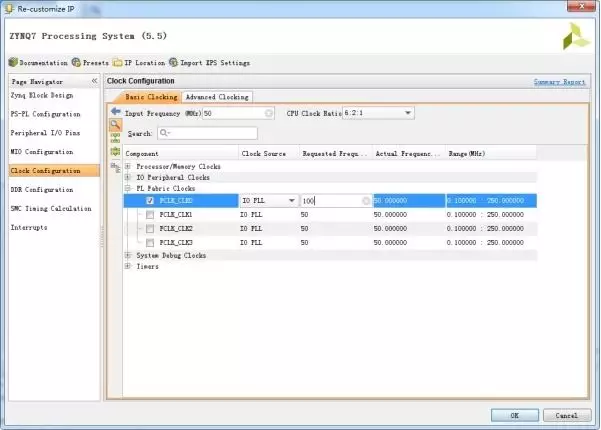
Task: Click the Component column header
Action: point(181,153)
